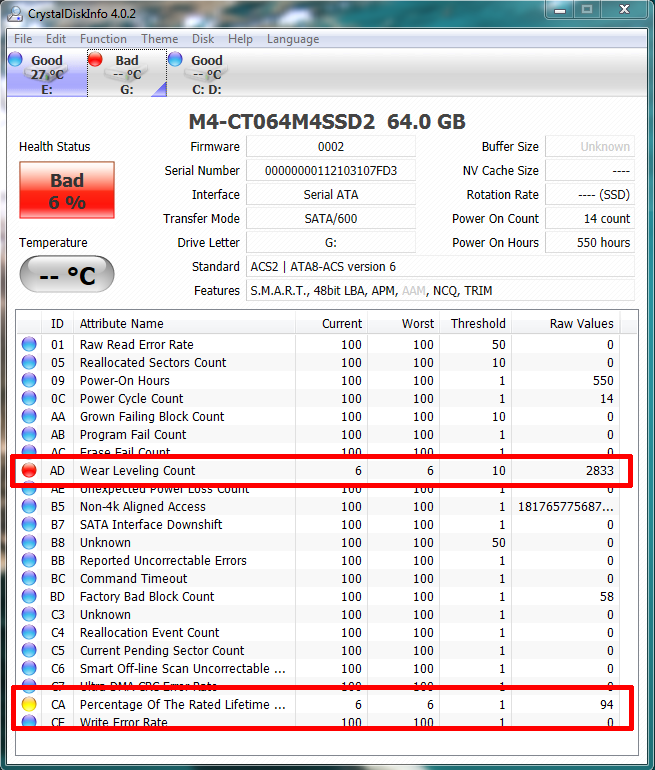Open the Edit menu
This screenshot has width=655, height=770.
coord(56,39)
